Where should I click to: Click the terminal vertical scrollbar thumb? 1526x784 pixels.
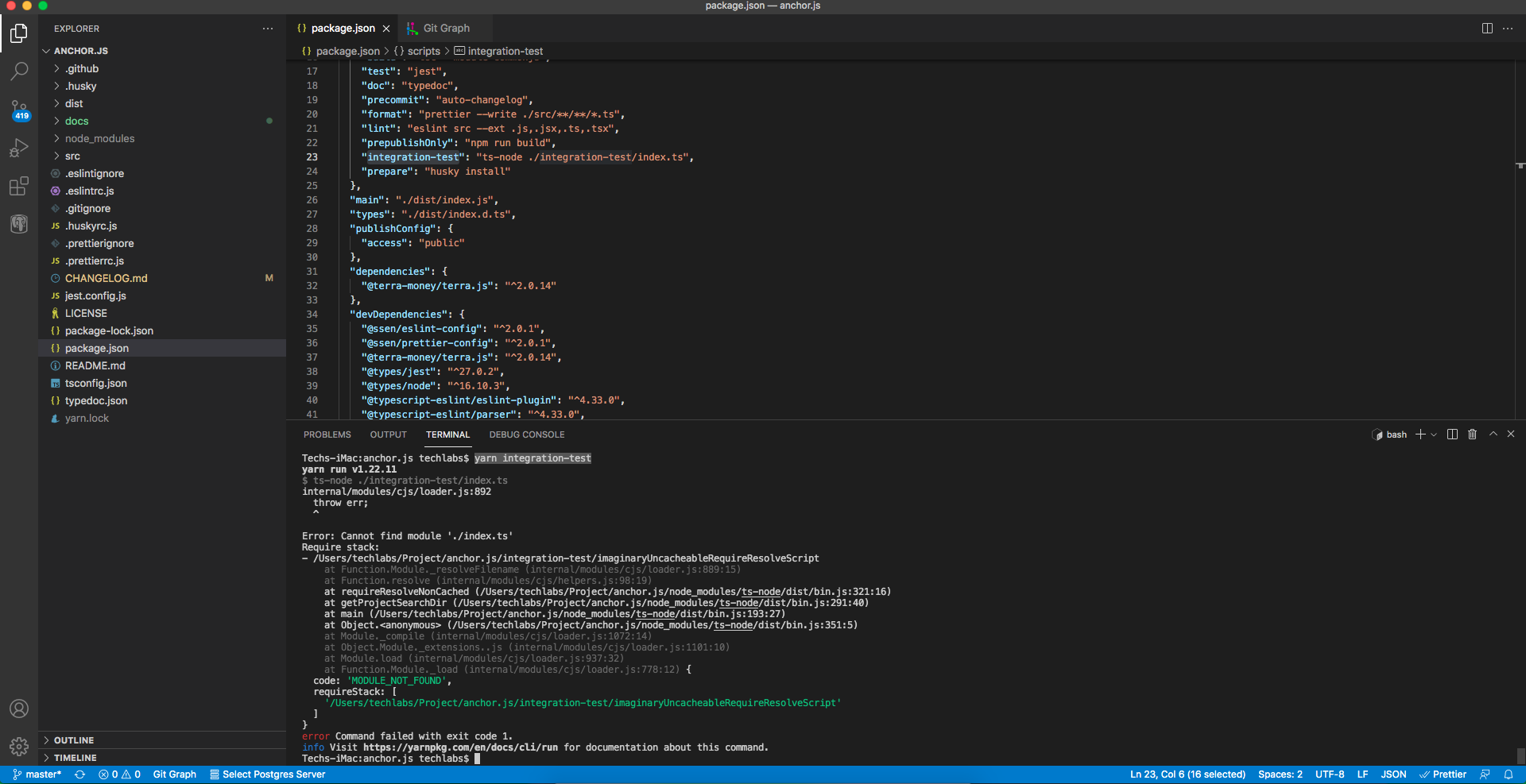tap(1520, 755)
